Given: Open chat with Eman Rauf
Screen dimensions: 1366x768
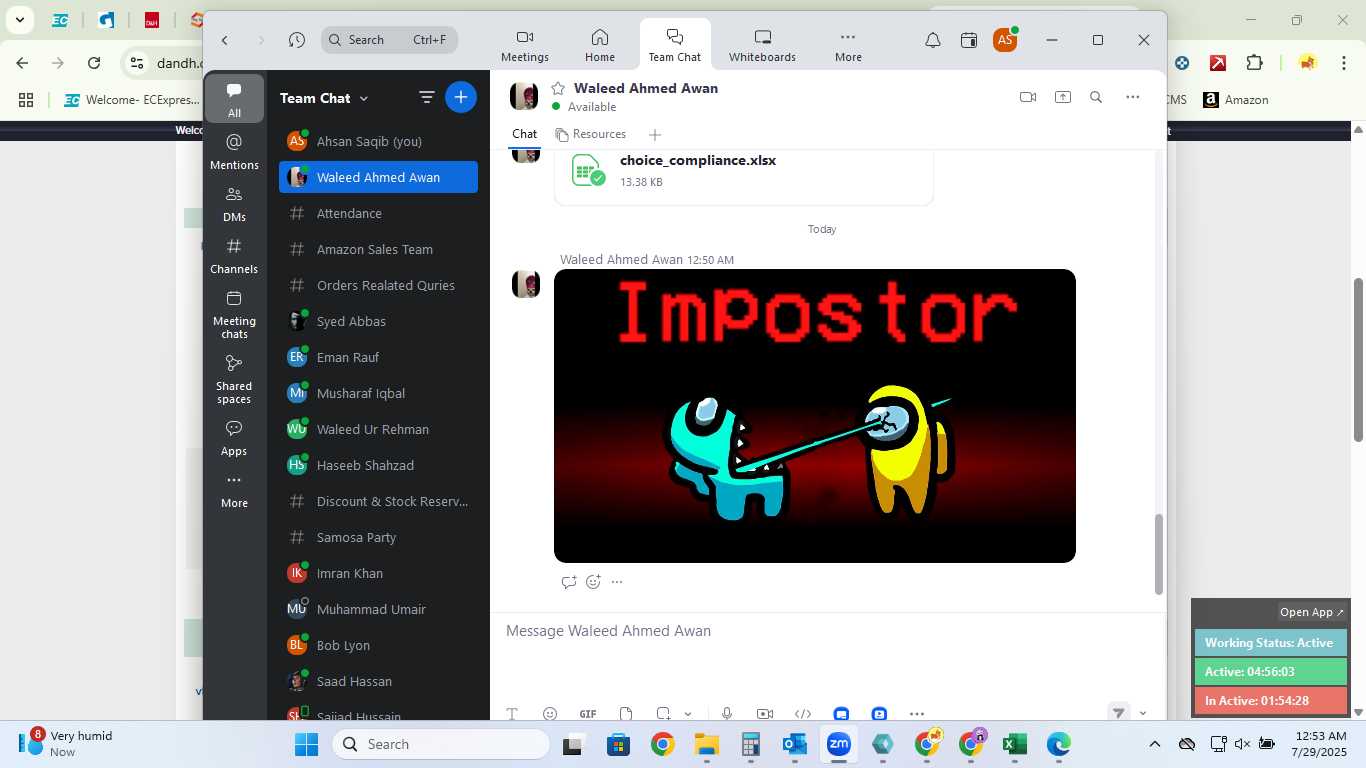Looking at the screenshot, I should click(x=378, y=357).
